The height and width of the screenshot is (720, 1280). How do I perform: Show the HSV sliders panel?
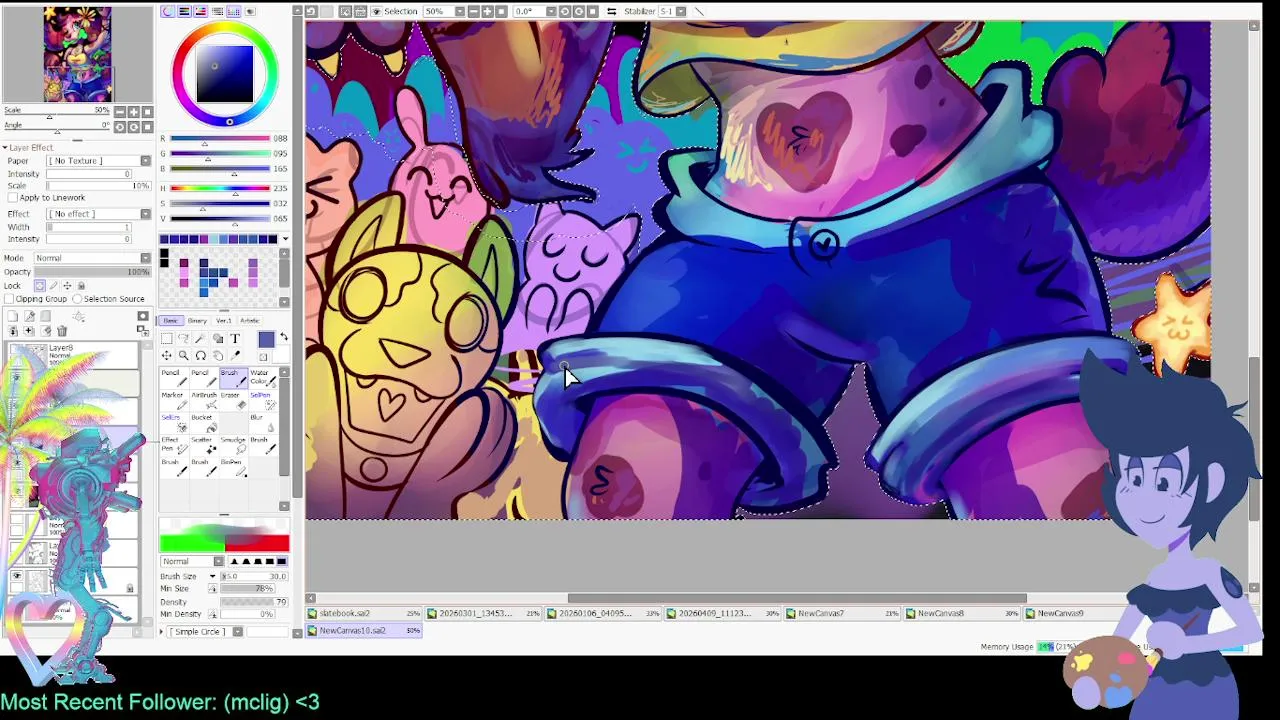pyautogui.click(x=201, y=11)
